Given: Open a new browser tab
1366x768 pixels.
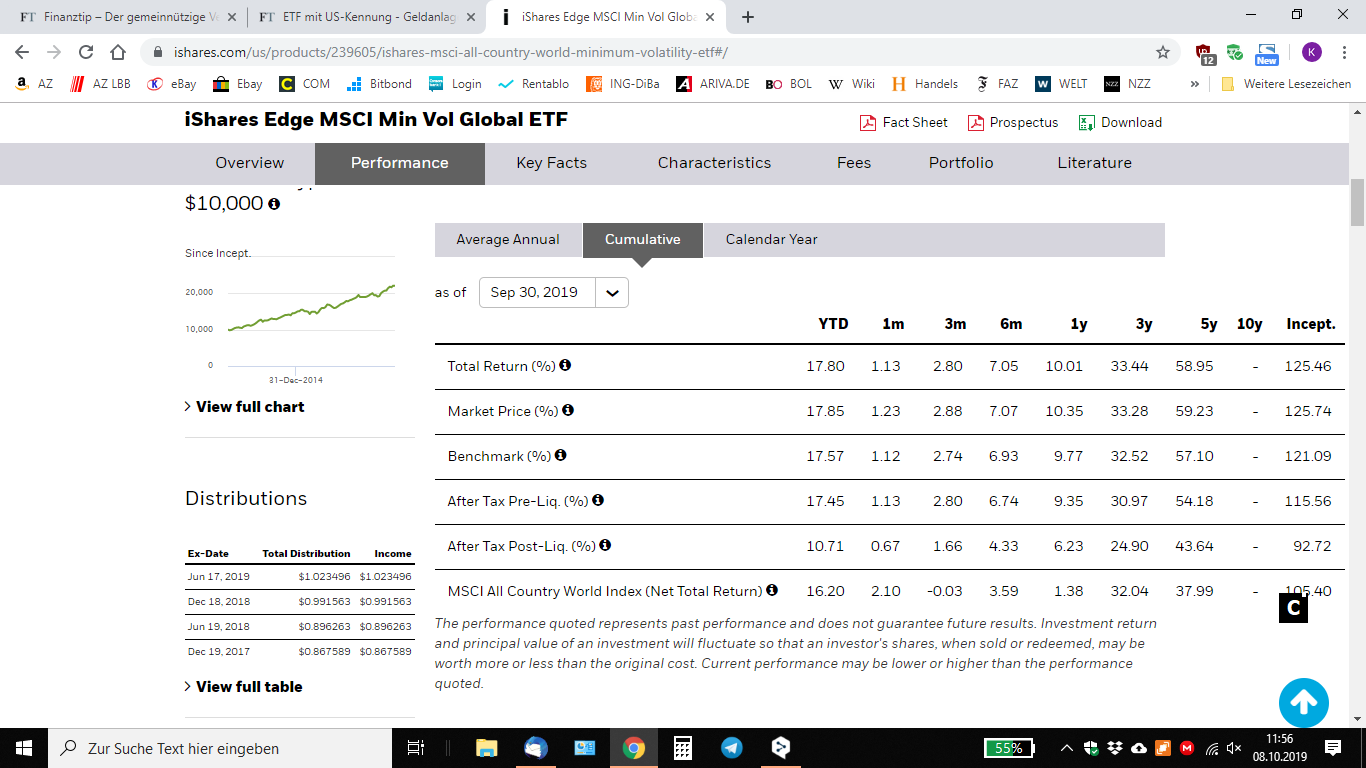Looking at the screenshot, I should click(x=748, y=17).
